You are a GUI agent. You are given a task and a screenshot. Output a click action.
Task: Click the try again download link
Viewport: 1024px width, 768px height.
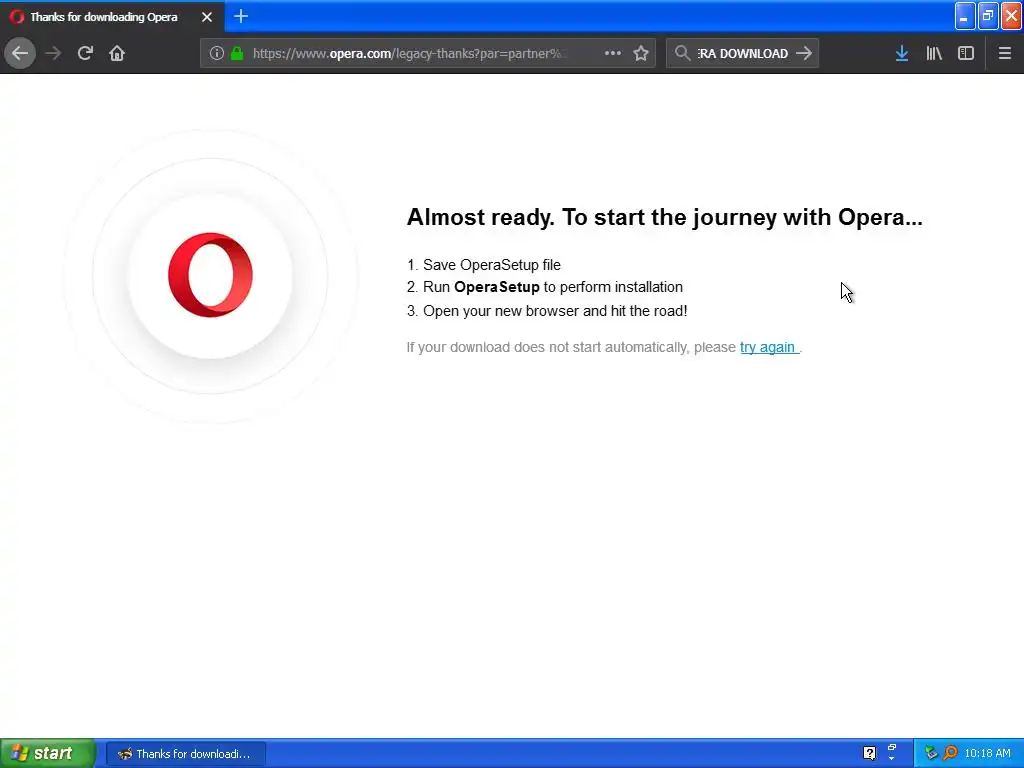(768, 347)
